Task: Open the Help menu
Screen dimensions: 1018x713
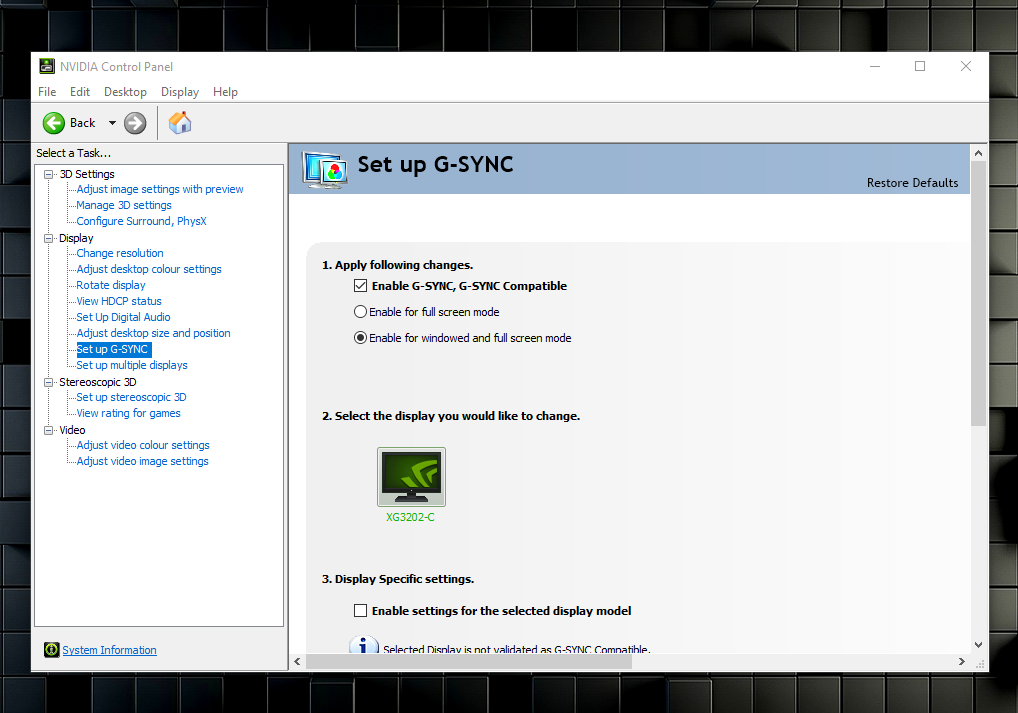Action: coord(225,92)
